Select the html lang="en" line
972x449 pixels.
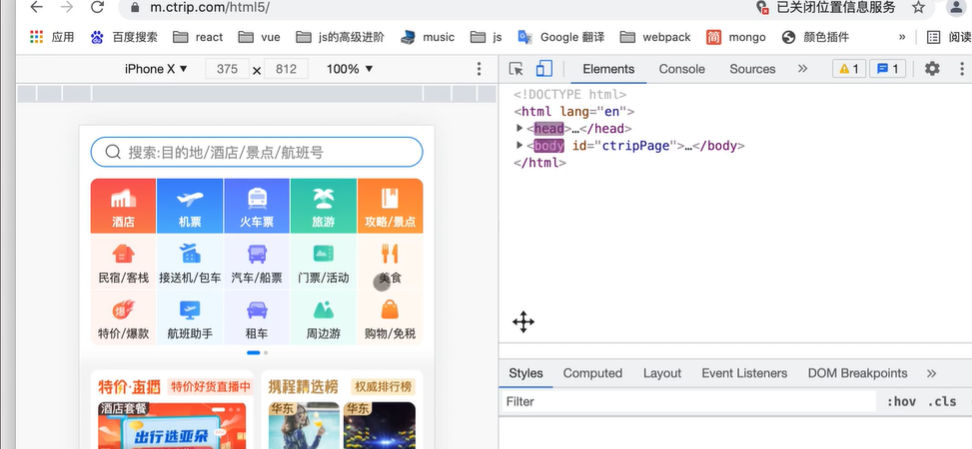[574, 112]
